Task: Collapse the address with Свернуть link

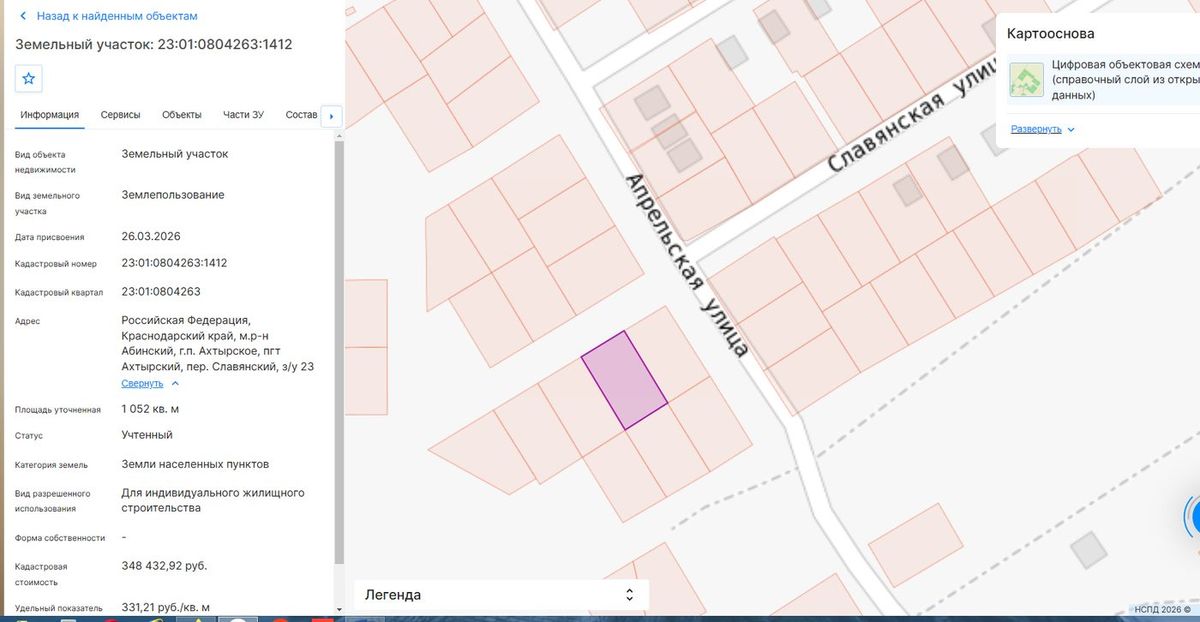Action: click(x=142, y=383)
